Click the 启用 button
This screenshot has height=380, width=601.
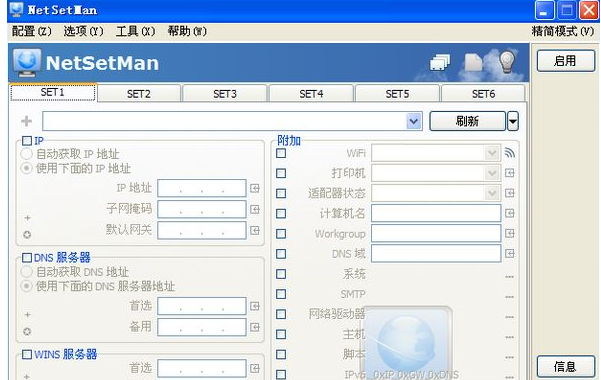point(566,61)
